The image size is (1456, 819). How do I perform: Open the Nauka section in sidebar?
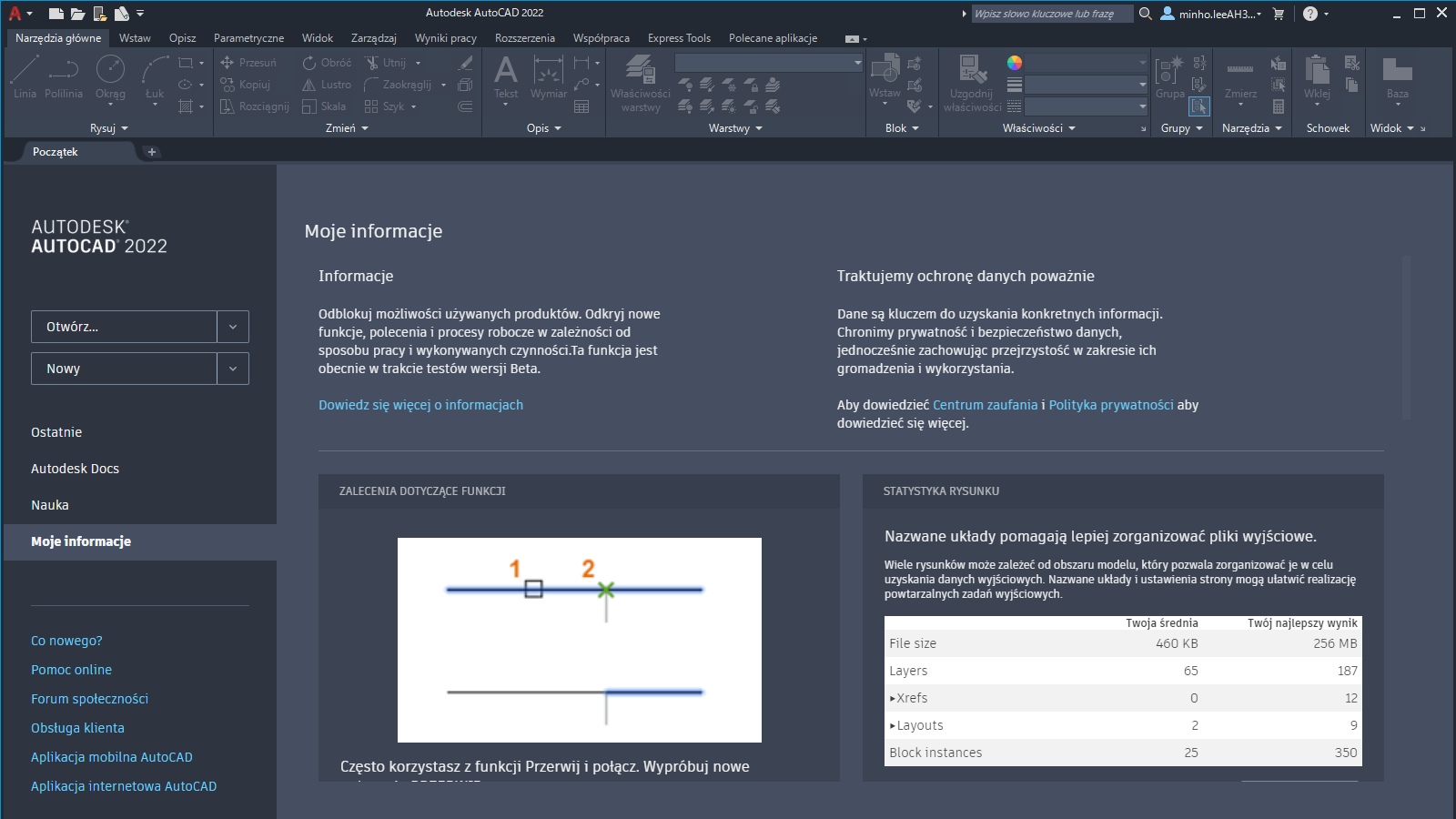click(50, 505)
